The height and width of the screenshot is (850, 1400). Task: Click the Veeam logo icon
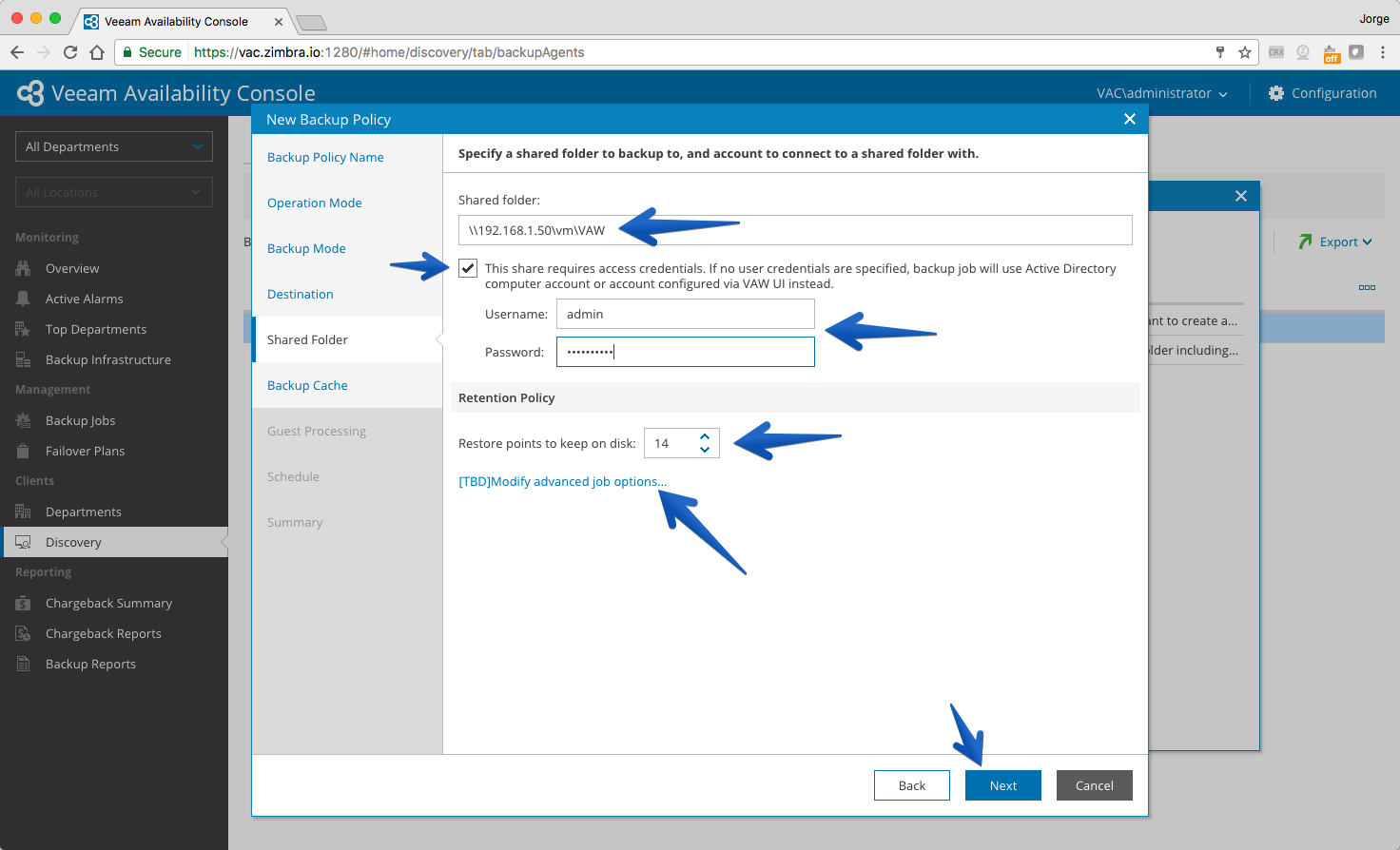coord(30,93)
